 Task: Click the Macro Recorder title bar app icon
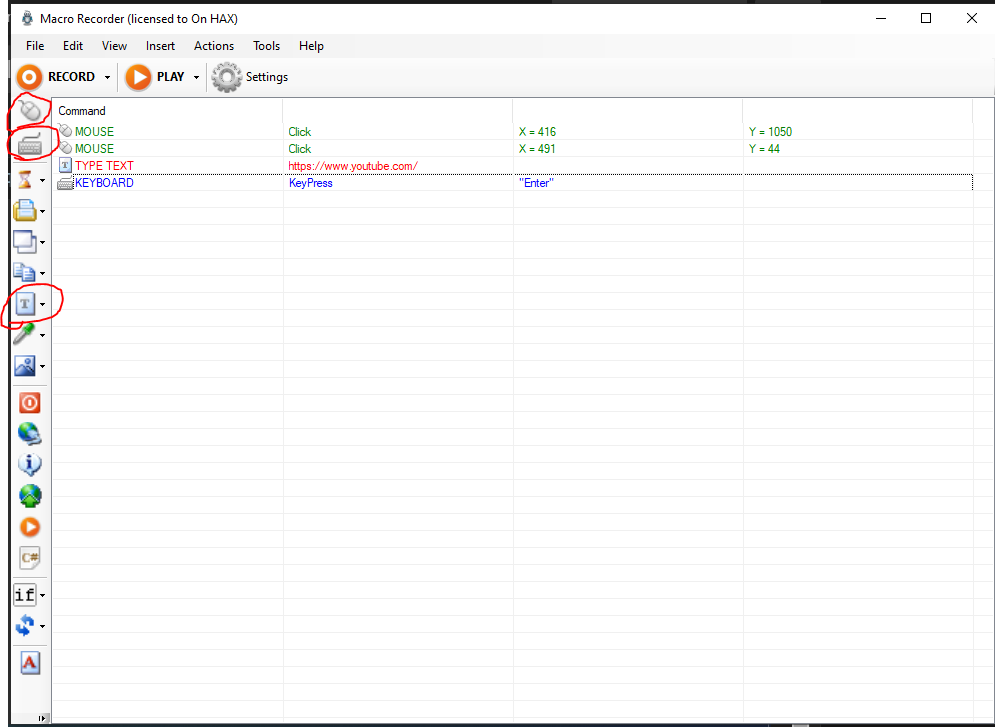click(27, 18)
